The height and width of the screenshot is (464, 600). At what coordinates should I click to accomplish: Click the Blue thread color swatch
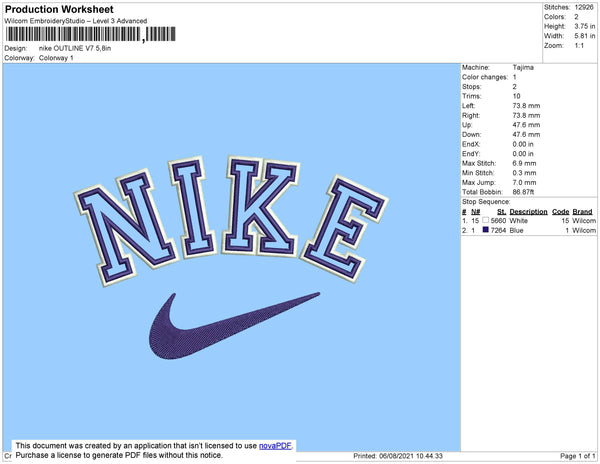(486, 230)
